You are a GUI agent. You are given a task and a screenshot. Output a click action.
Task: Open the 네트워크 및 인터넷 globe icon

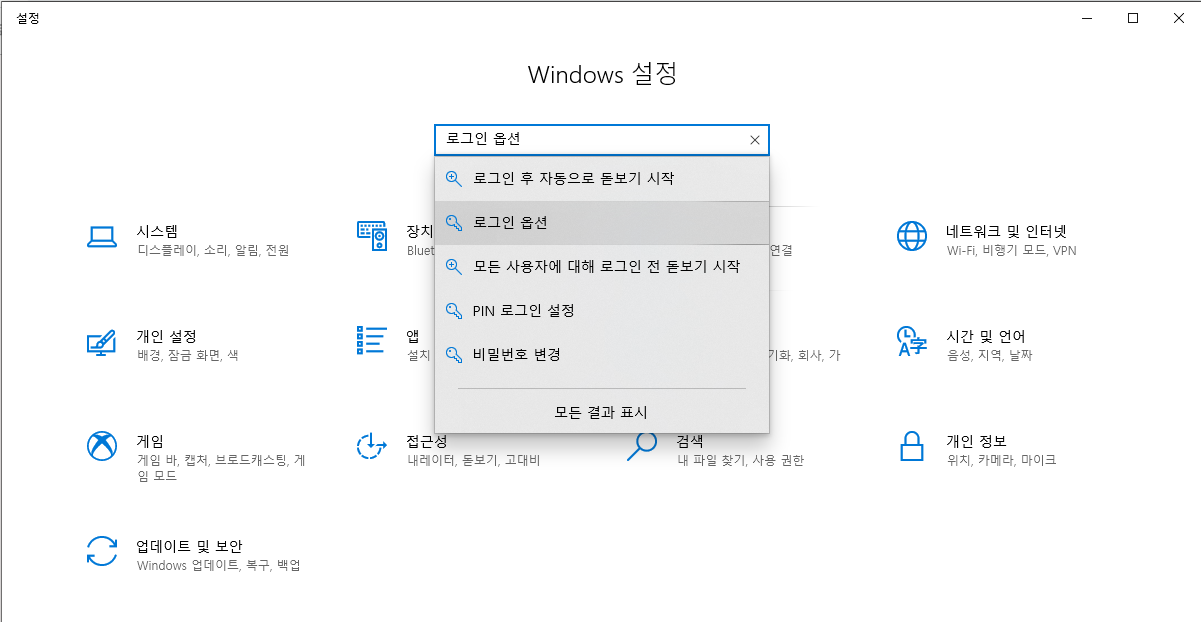click(x=912, y=237)
